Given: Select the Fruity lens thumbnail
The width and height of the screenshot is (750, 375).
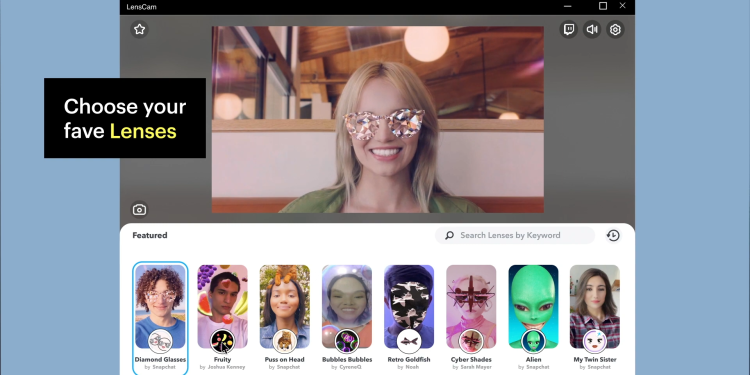Looking at the screenshot, I should (x=222, y=307).
